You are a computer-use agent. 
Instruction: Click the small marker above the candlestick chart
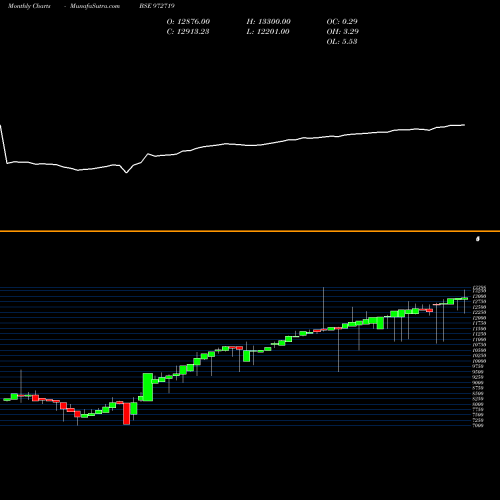[478, 239]
